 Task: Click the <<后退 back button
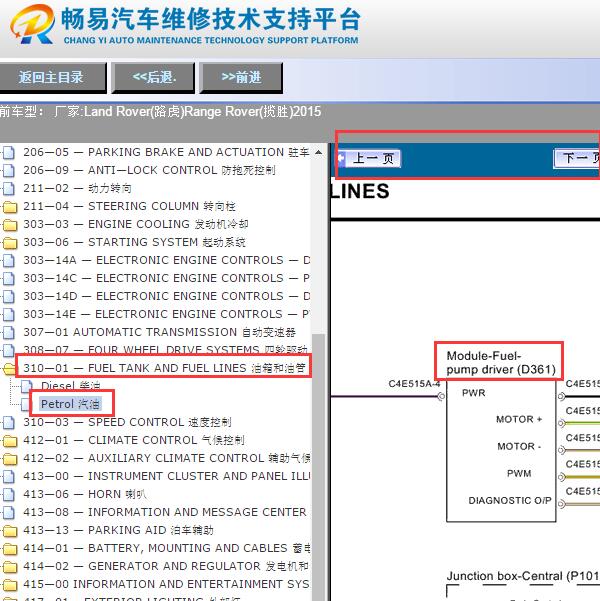click(153, 77)
